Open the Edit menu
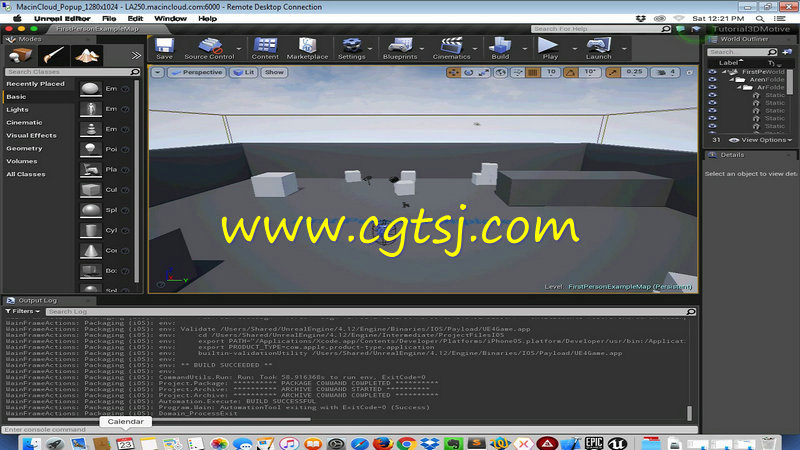Viewport: 800px width, 450px height. click(x=135, y=18)
